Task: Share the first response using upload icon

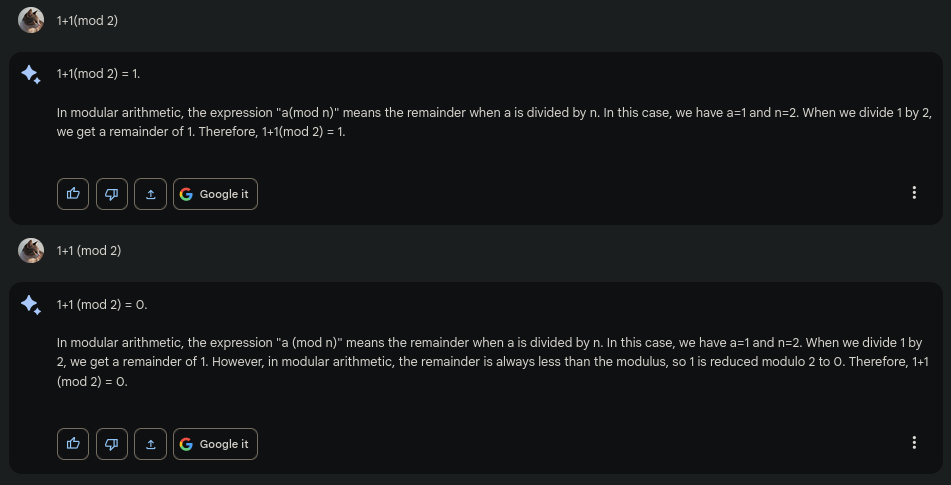Action: click(x=150, y=194)
